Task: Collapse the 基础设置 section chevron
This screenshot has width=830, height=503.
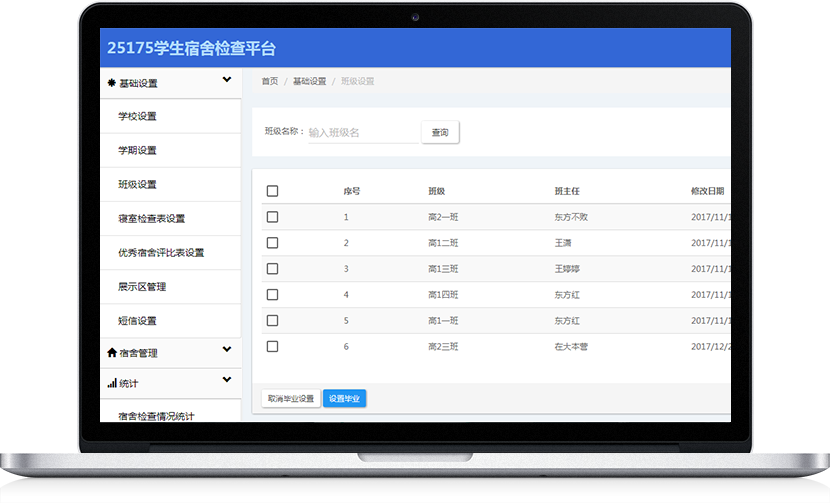Action: 227,80
